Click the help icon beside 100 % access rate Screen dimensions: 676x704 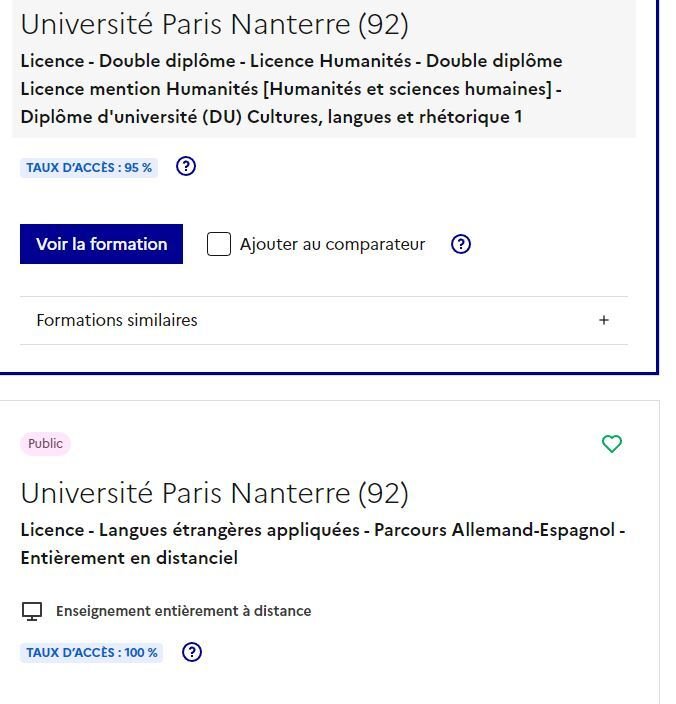click(x=192, y=651)
